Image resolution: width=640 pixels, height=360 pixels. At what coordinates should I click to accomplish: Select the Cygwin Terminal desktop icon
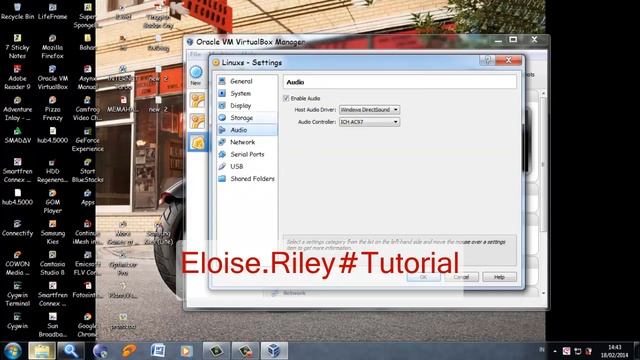[x=17, y=295]
